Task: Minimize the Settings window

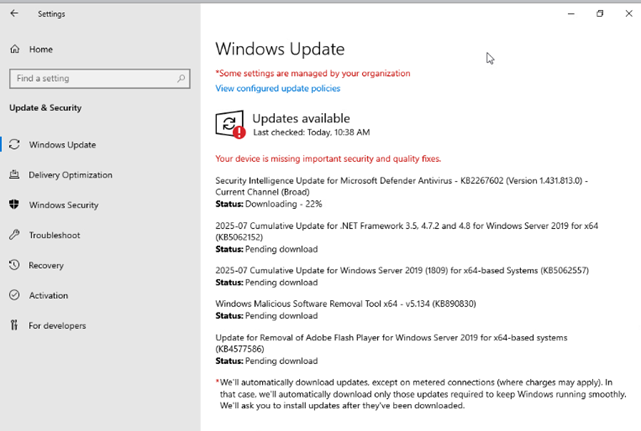Action: click(571, 13)
